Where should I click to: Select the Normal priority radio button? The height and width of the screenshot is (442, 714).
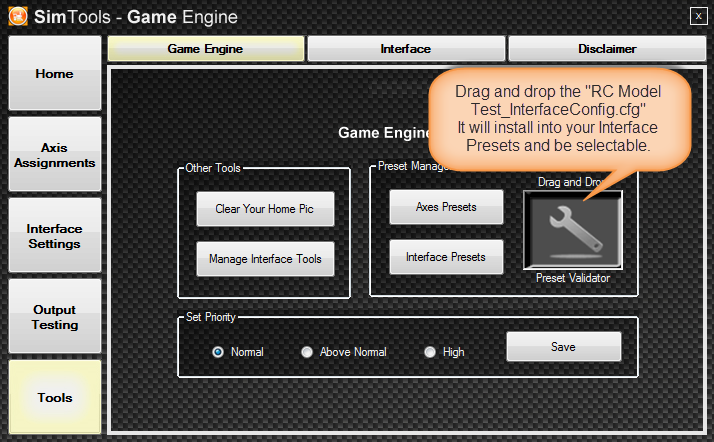(x=218, y=352)
